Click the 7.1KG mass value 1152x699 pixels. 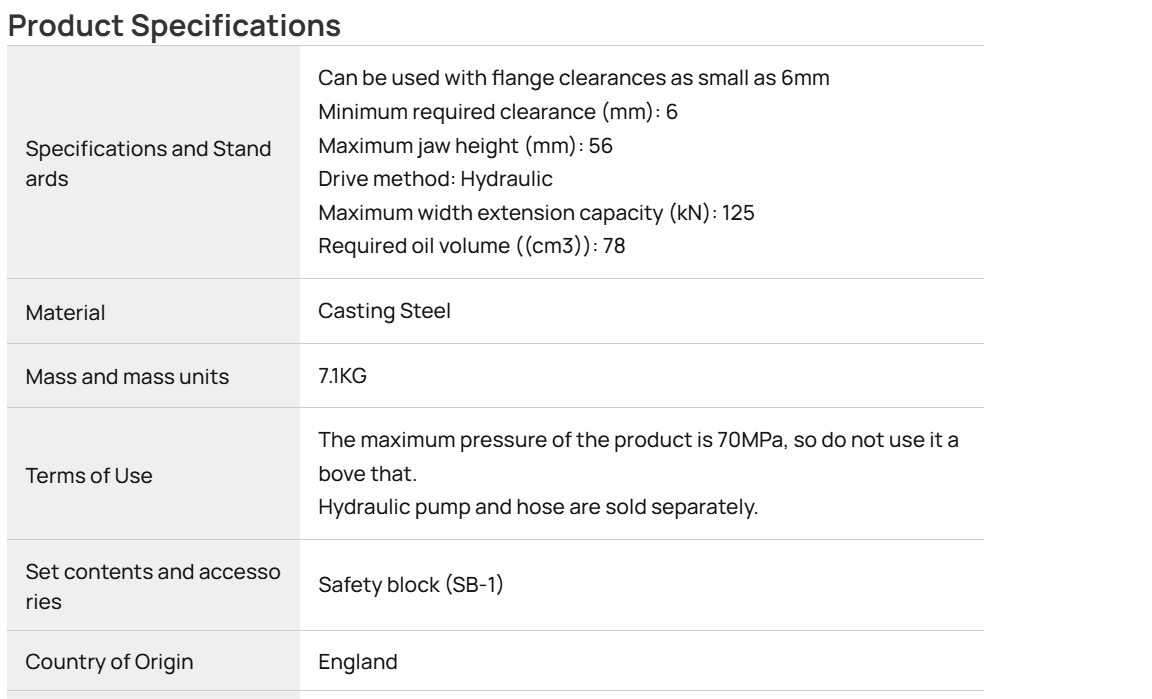point(342,376)
